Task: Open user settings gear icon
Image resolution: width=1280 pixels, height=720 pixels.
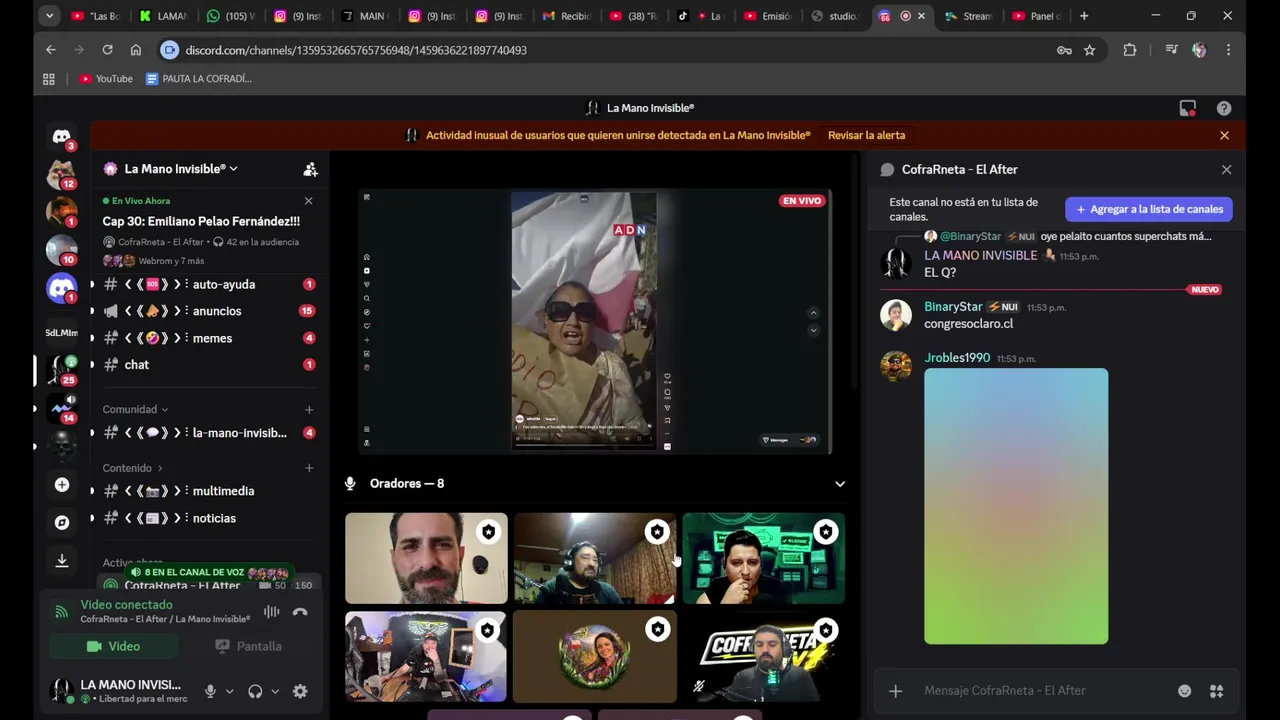Action: click(x=300, y=691)
